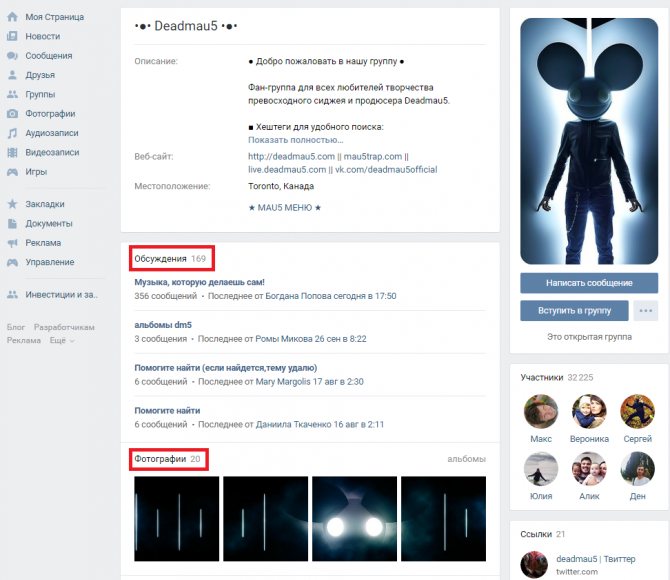Click the Закладки star icon
The width and height of the screenshot is (670, 580).
click(x=12, y=204)
